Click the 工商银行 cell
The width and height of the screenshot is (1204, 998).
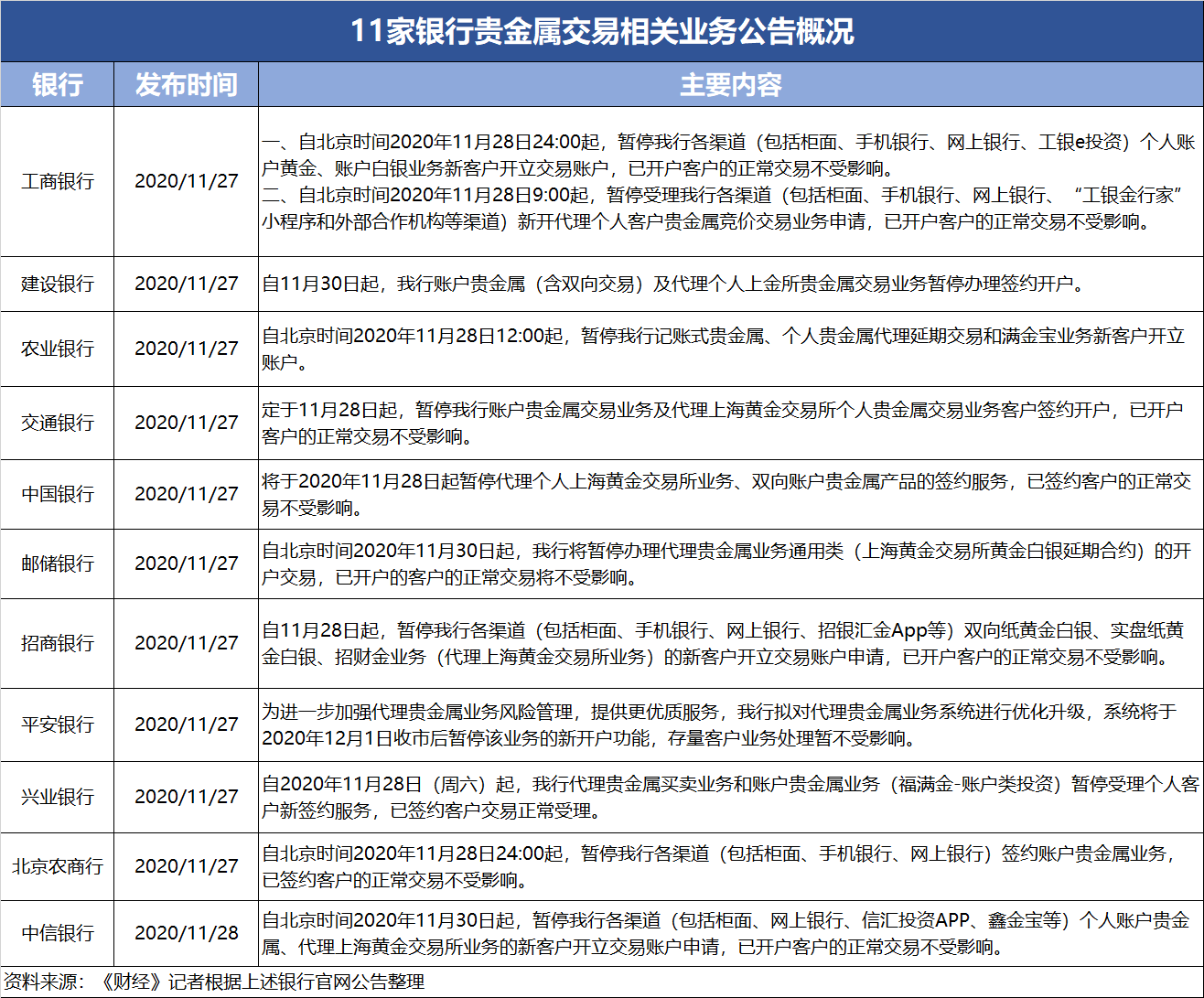pos(57,181)
